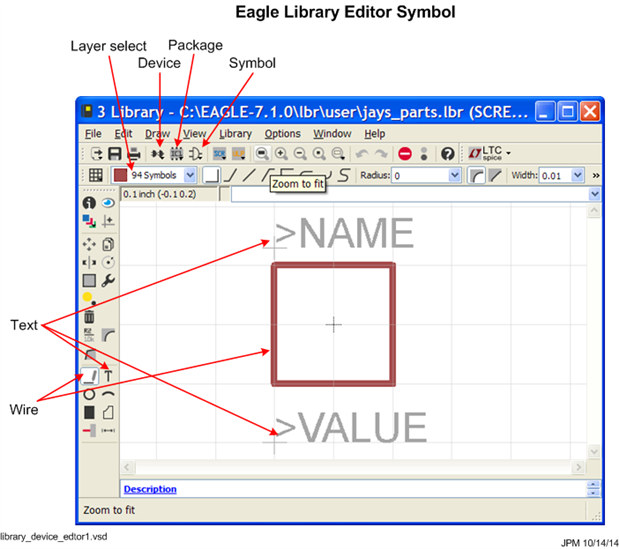Click the horizontal scrollbar right arrow
The width and height of the screenshot is (619, 549).
pos(578,467)
